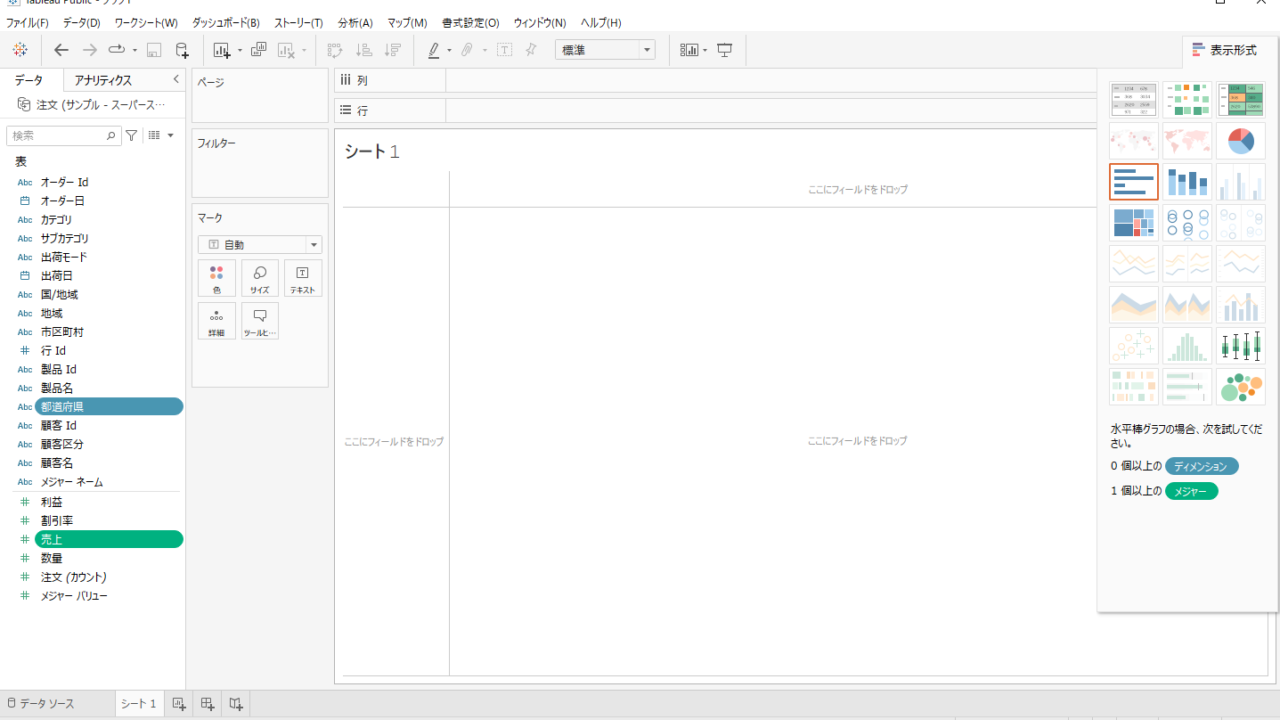Click the new dashboard tab icon at bottom
This screenshot has width=1280, height=720.
point(207,704)
